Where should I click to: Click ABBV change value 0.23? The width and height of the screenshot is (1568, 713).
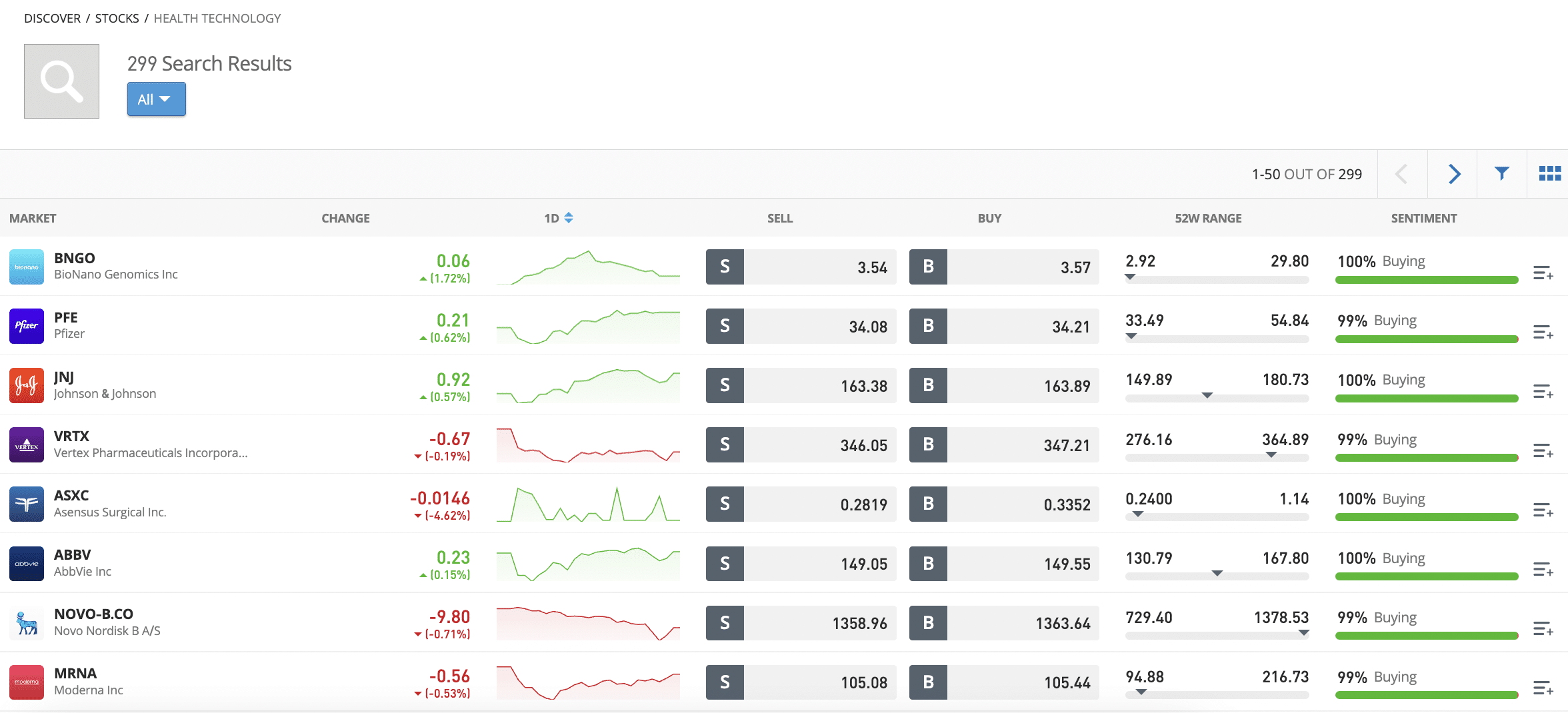[453, 557]
